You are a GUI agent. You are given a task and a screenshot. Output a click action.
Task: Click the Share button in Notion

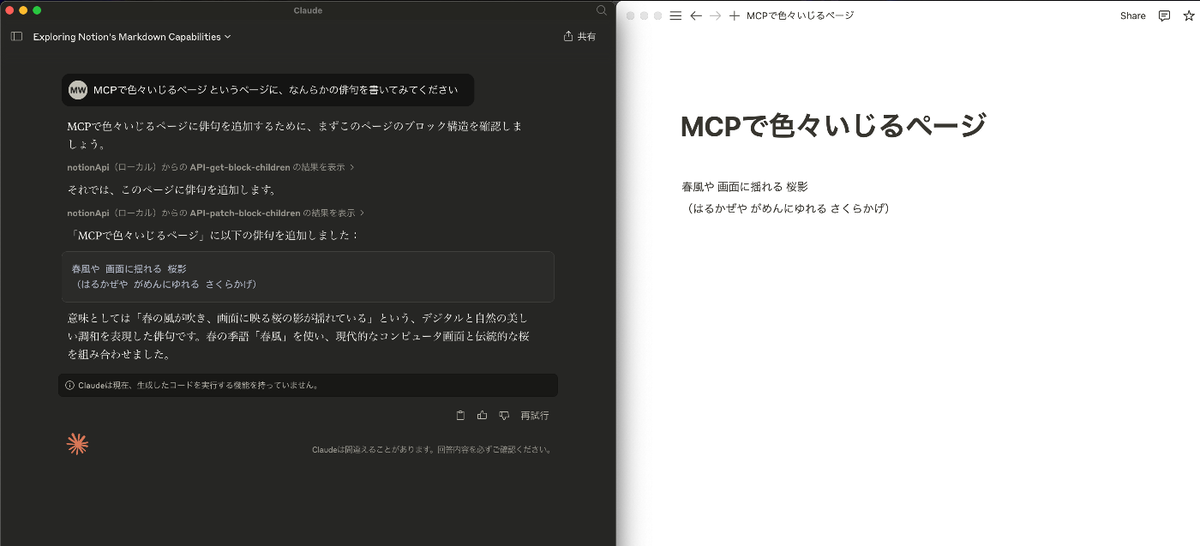pos(1133,16)
